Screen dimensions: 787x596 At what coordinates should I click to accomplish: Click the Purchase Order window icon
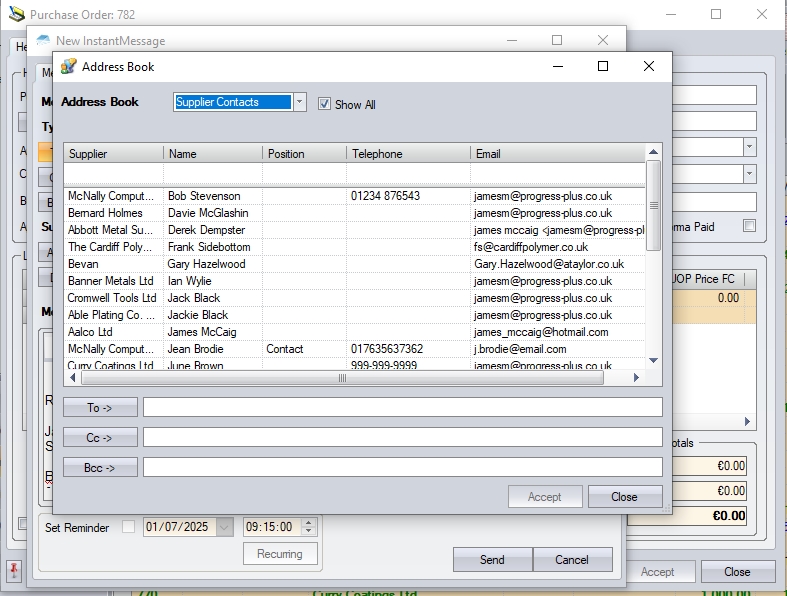(15, 15)
